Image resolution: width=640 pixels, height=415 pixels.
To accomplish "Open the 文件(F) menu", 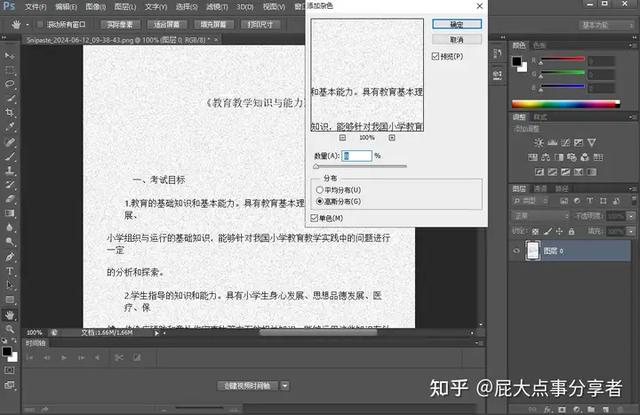I will pyautogui.click(x=36, y=7).
